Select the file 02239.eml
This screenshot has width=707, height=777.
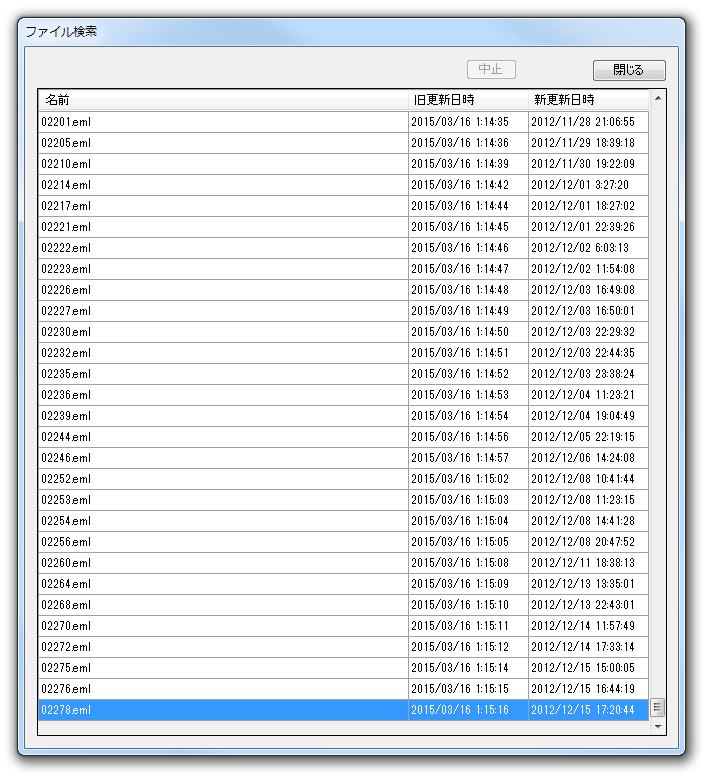pos(343,416)
